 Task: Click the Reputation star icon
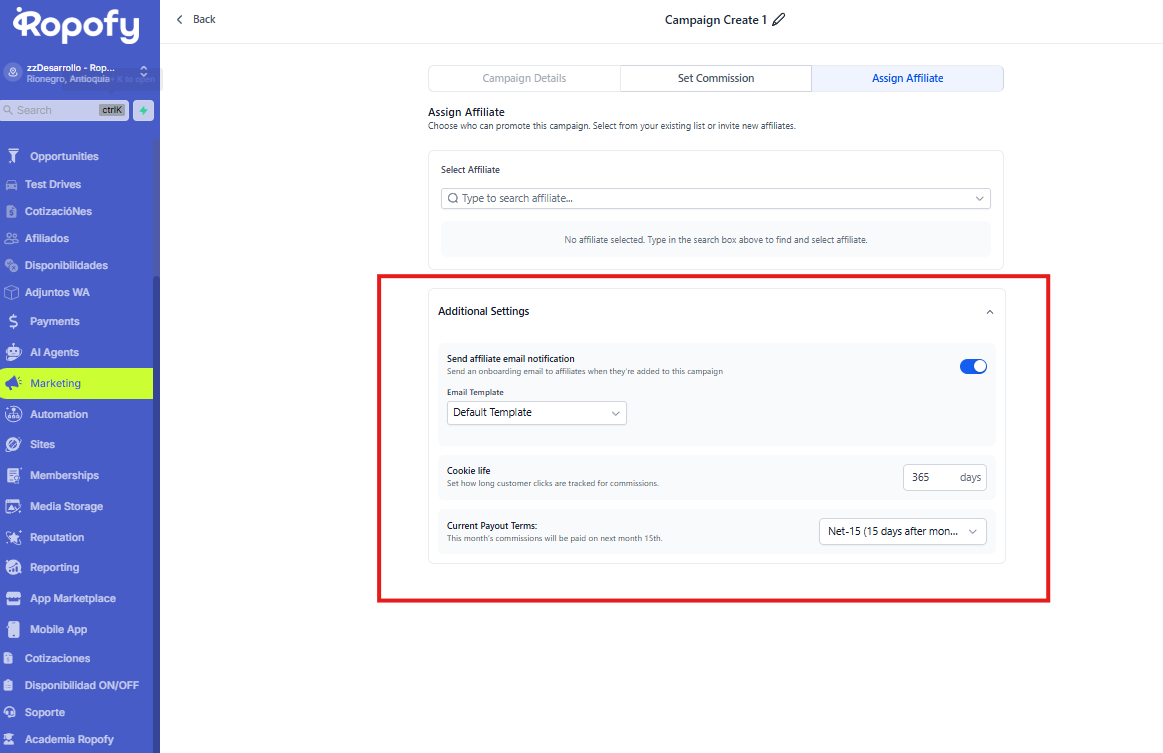[13, 537]
